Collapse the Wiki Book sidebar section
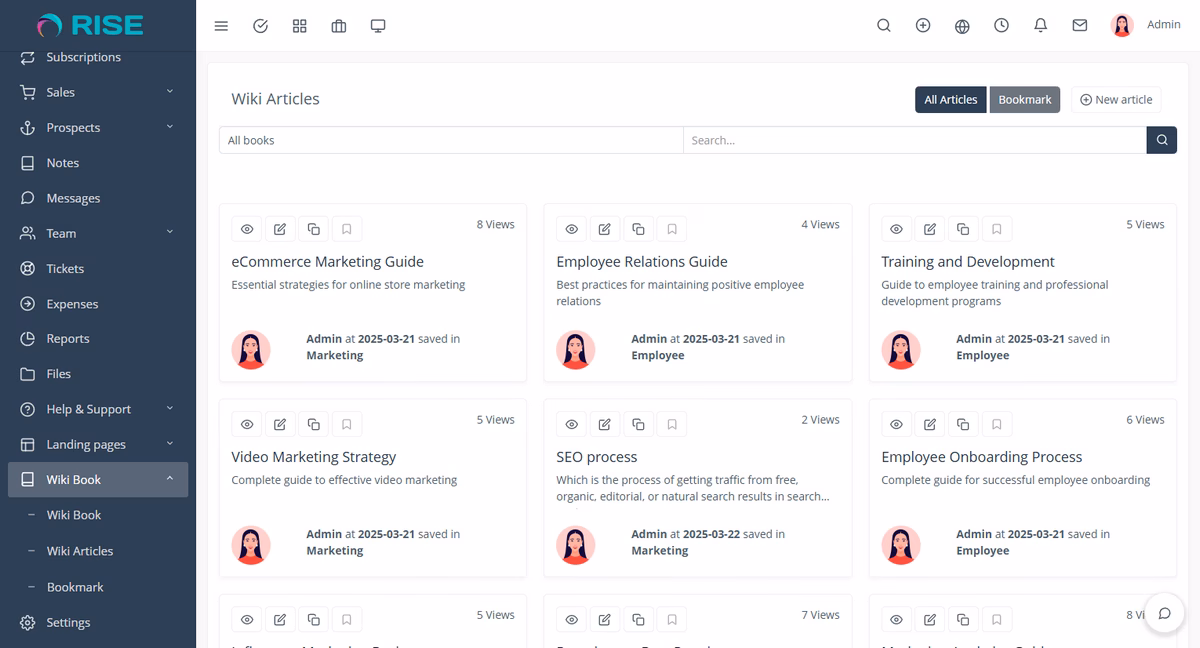 [97, 479]
